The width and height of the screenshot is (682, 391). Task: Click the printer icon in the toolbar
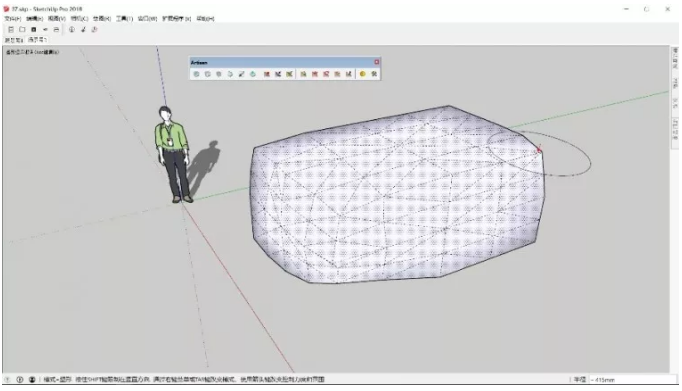[56, 30]
